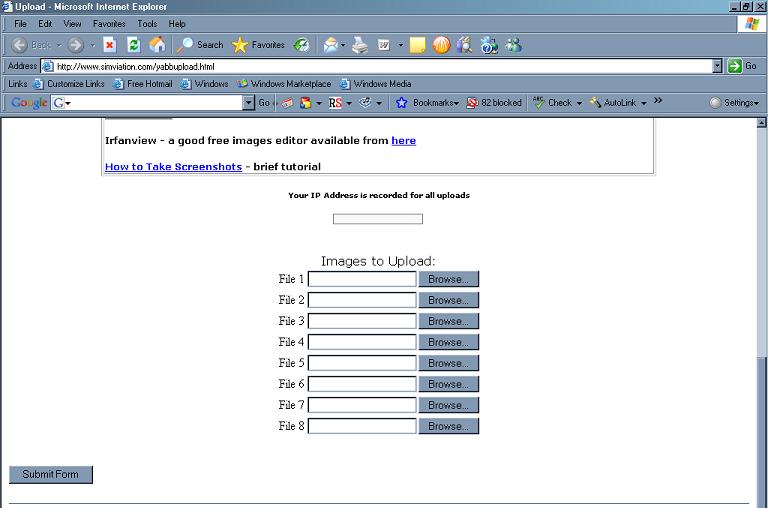Follow the Irfanview 'here' link
Viewport: 768px width, 508px height.
(403, 141)
